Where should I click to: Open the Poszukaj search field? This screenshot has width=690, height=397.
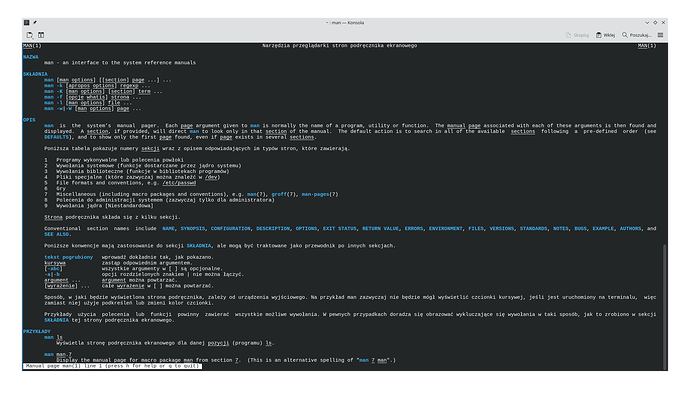click(636, 35)
